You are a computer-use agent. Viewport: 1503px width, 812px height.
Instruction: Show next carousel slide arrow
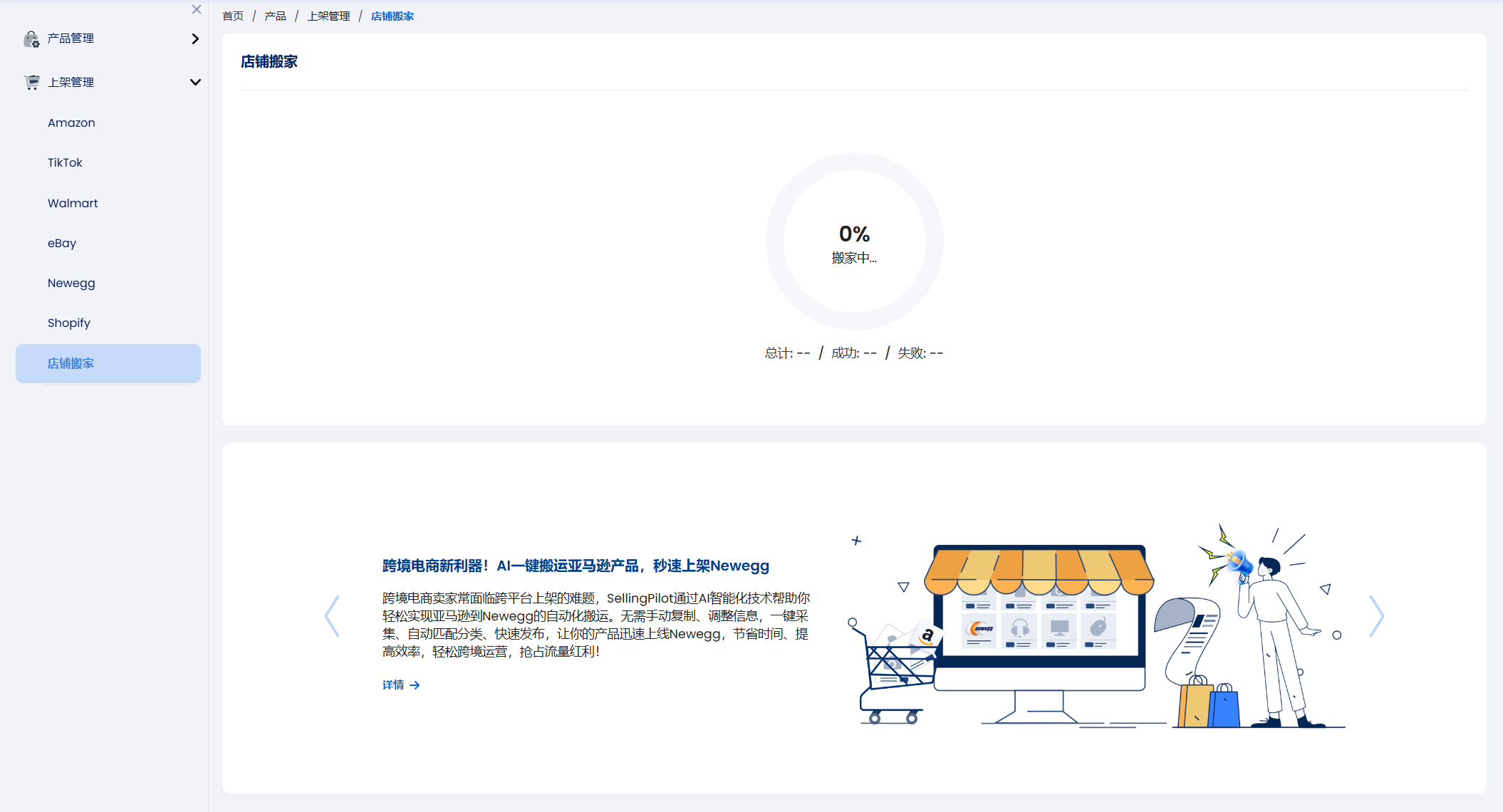1377,616
